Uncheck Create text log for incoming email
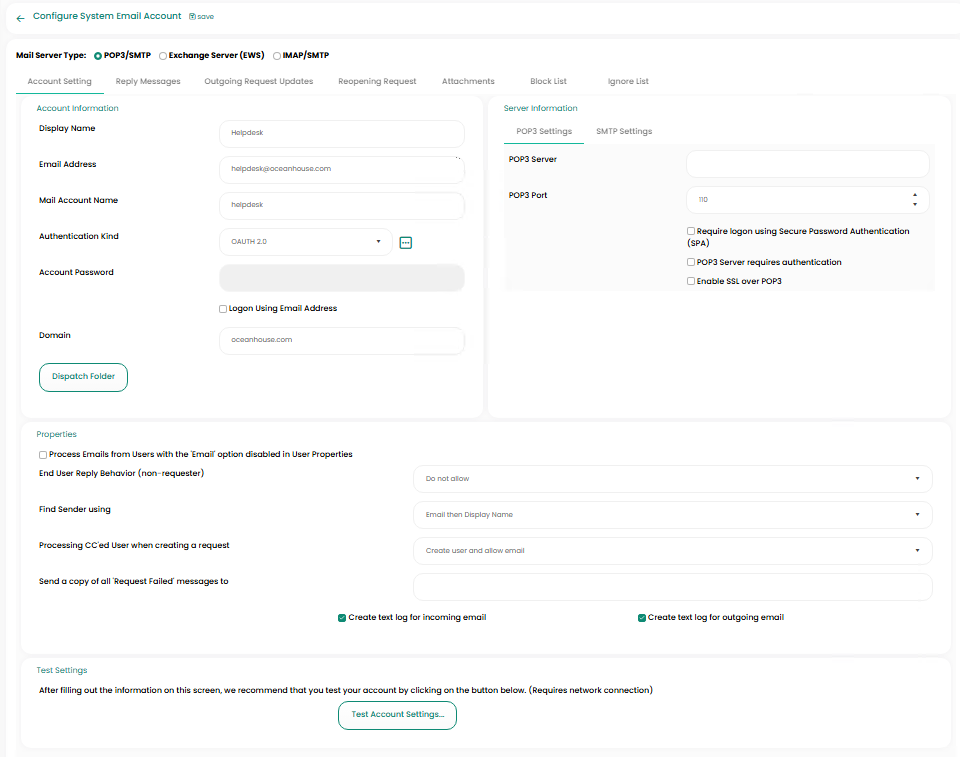This screenshot has height=757, width=960. [342, 618]
